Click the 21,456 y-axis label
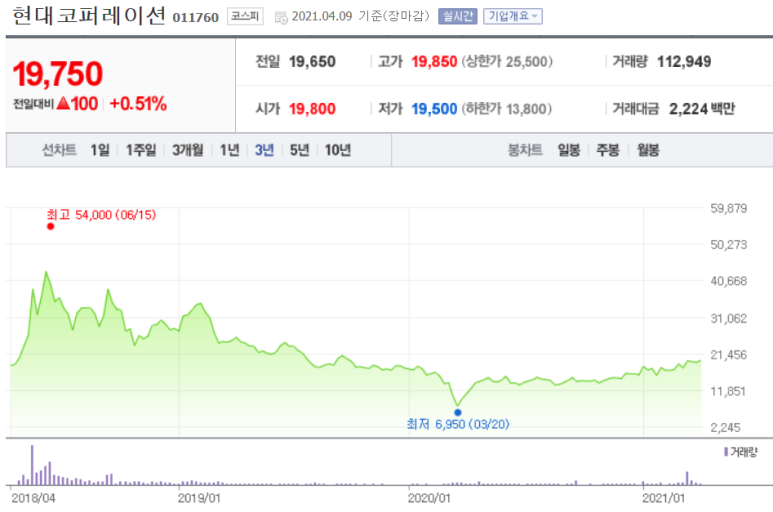 [x=729, y=355]
